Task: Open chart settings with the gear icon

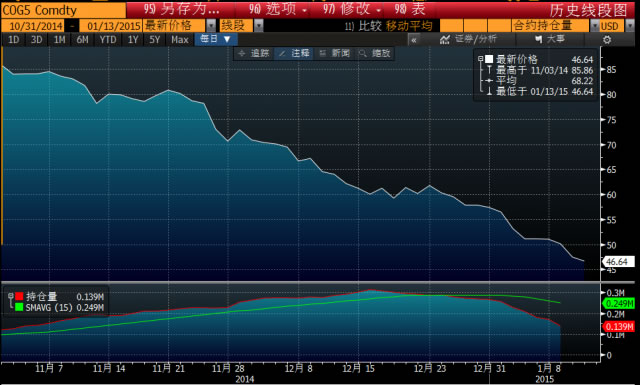Action: point(607,40)
